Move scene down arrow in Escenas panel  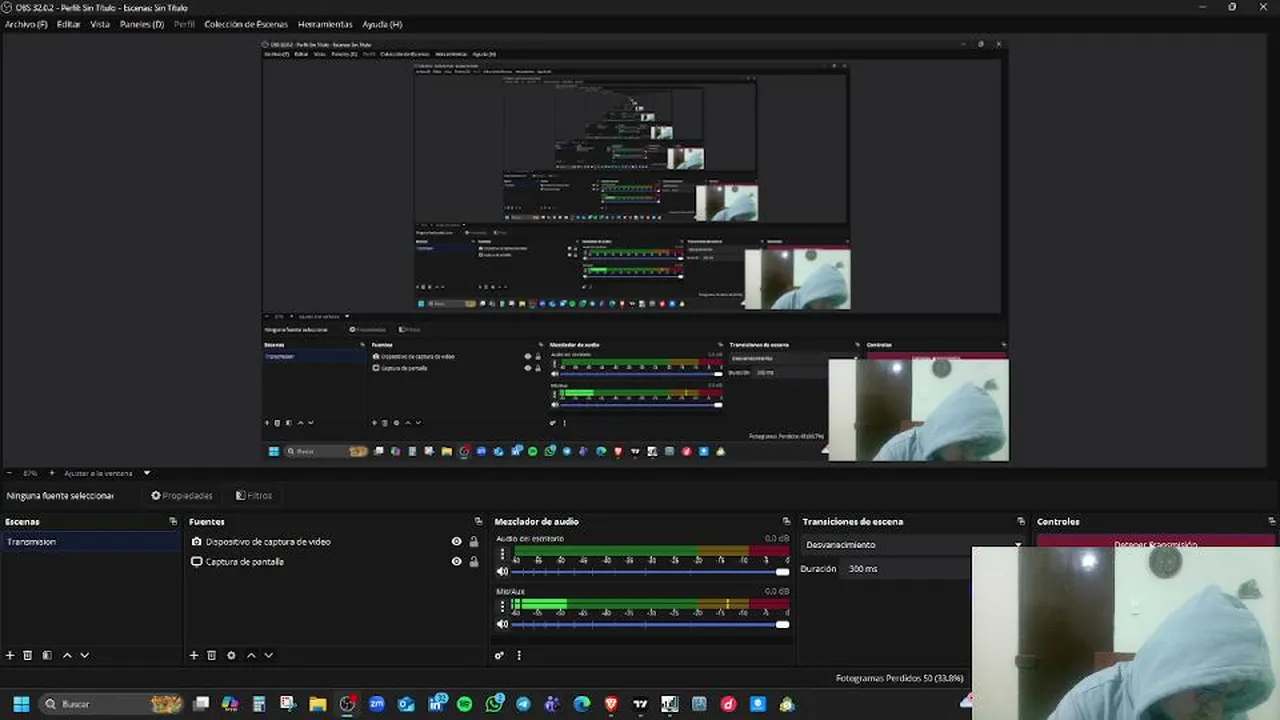click(85, 655)
